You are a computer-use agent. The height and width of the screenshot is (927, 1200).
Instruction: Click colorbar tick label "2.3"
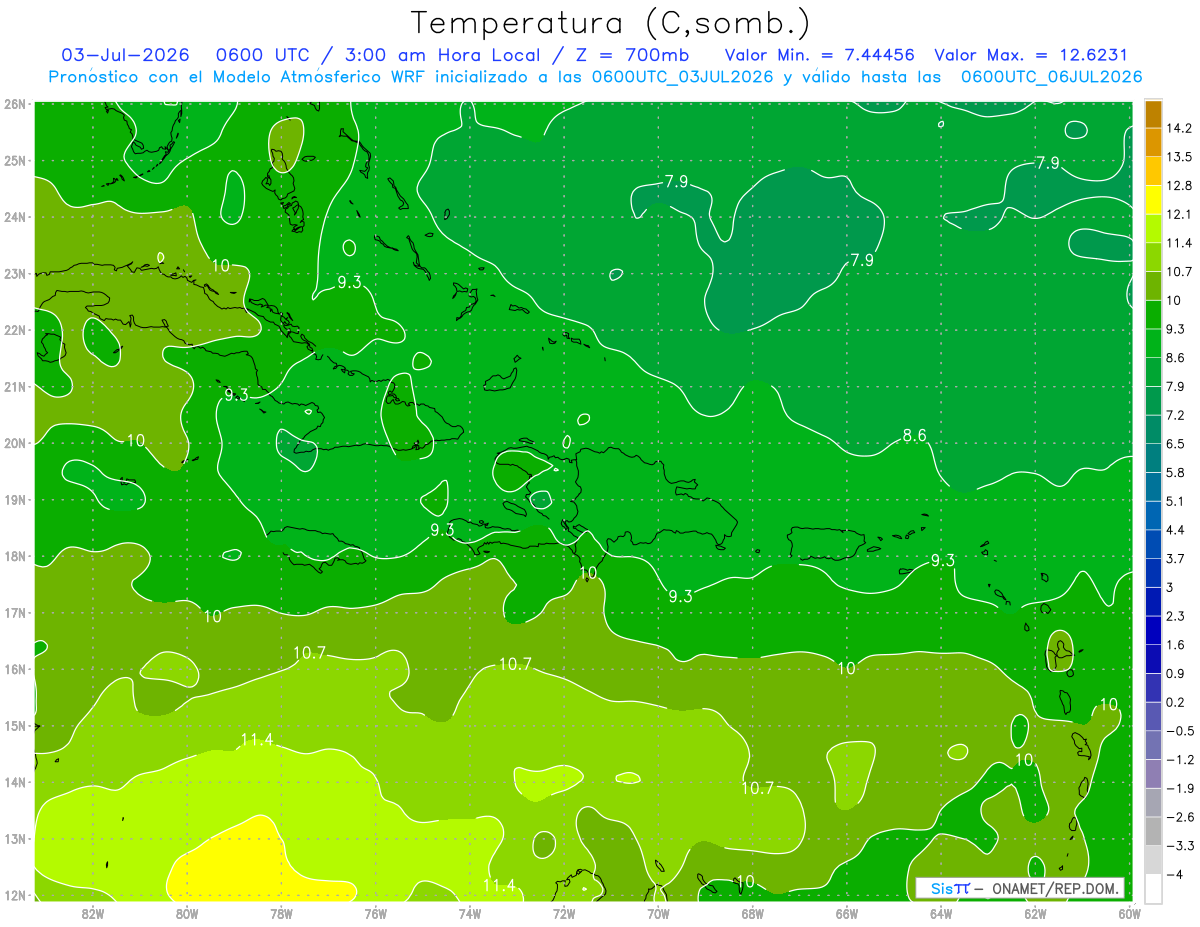click(1176, 616)
